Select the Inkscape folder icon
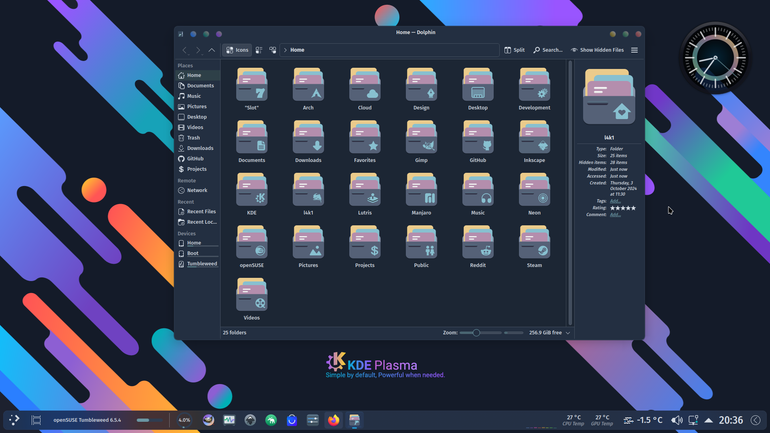770x433 pixels. tap(534, 137)
